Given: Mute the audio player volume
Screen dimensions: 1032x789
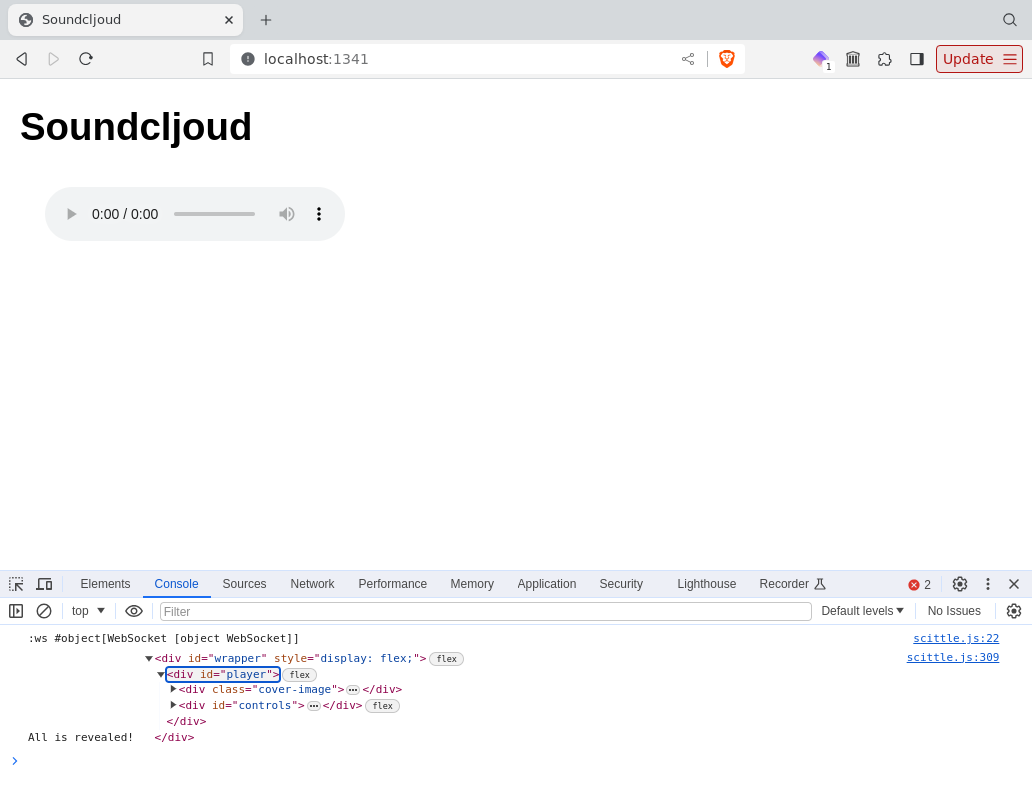Looking at the screenshot, I should (x=286, y=214).
